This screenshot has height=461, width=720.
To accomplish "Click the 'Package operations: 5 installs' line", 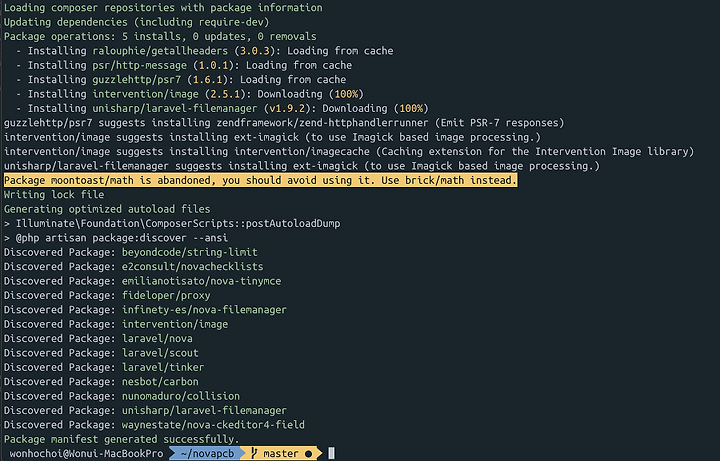I will 160,37.
